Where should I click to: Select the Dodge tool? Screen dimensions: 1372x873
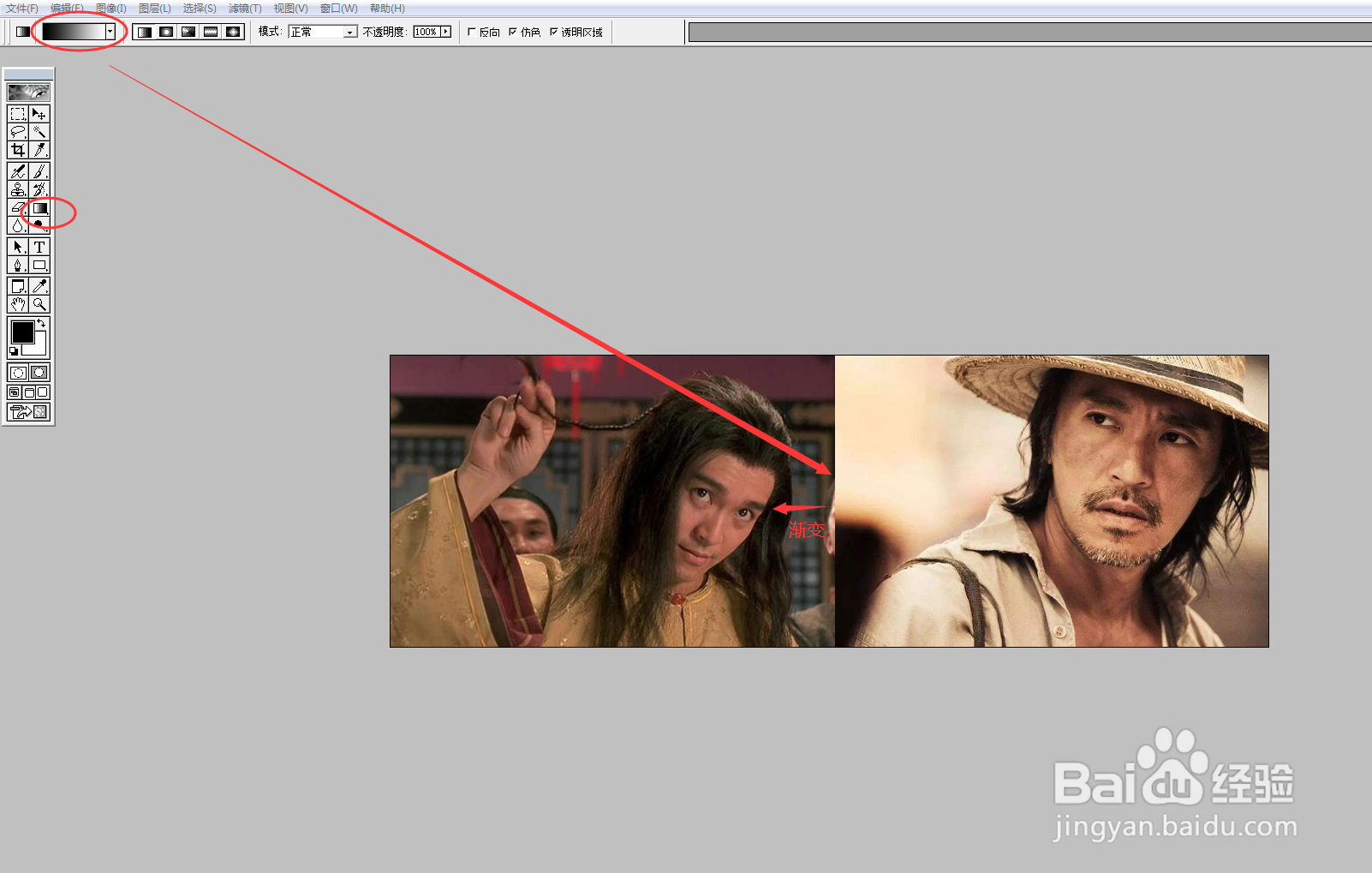tap(39, 225)
